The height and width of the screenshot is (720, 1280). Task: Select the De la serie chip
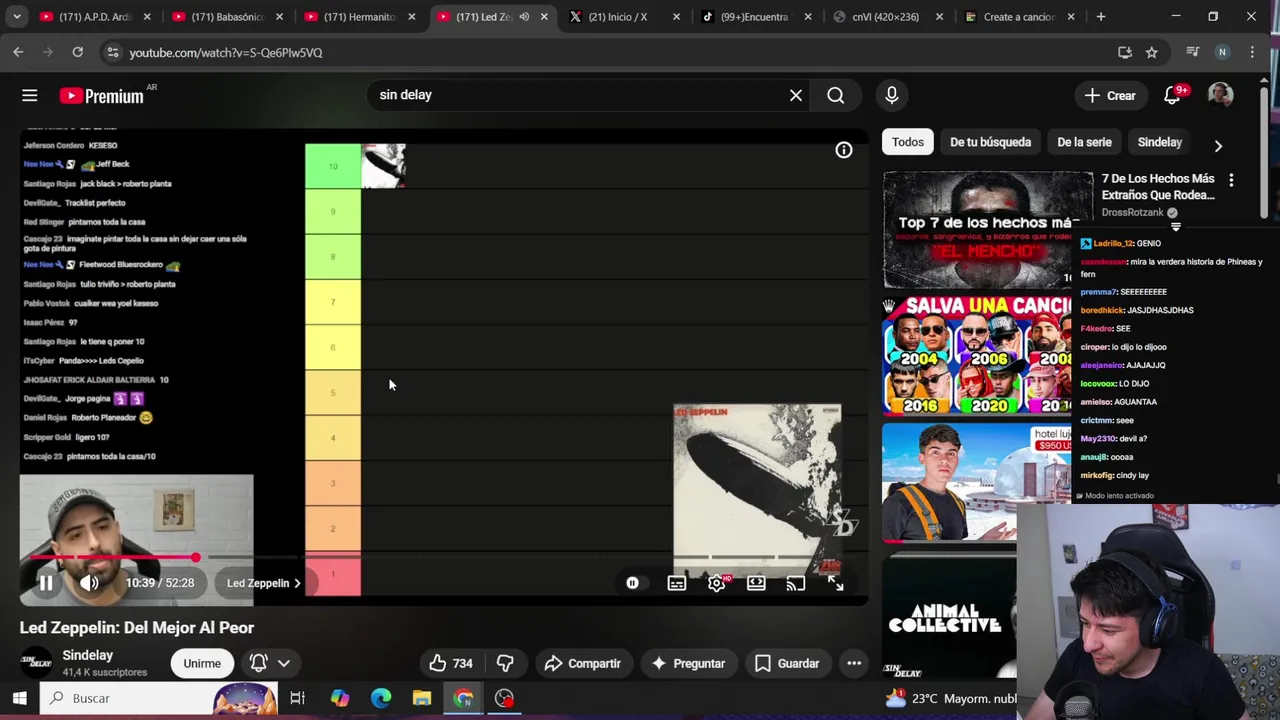1084,142
